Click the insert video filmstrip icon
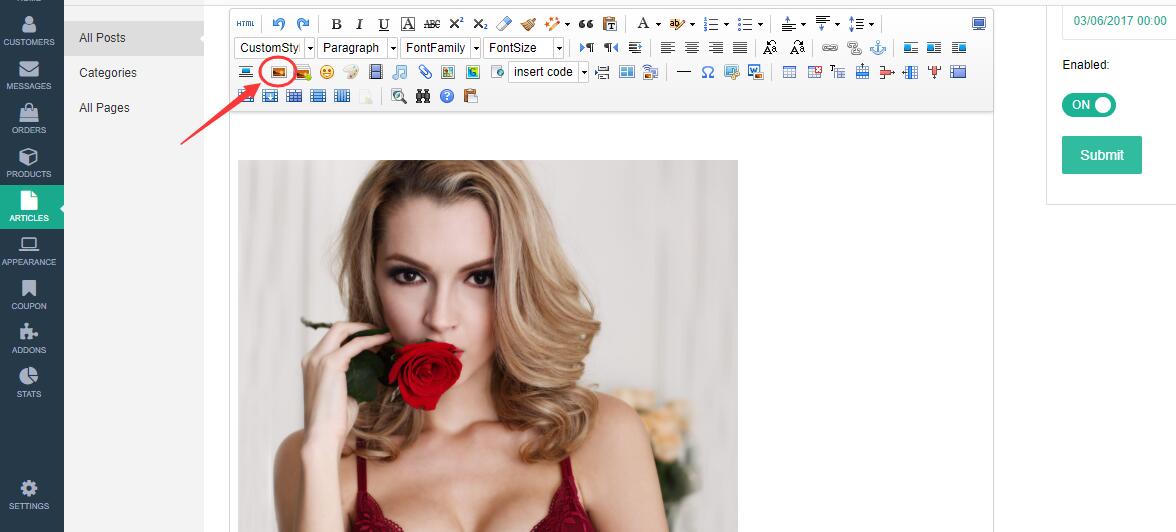 (376, 72)
